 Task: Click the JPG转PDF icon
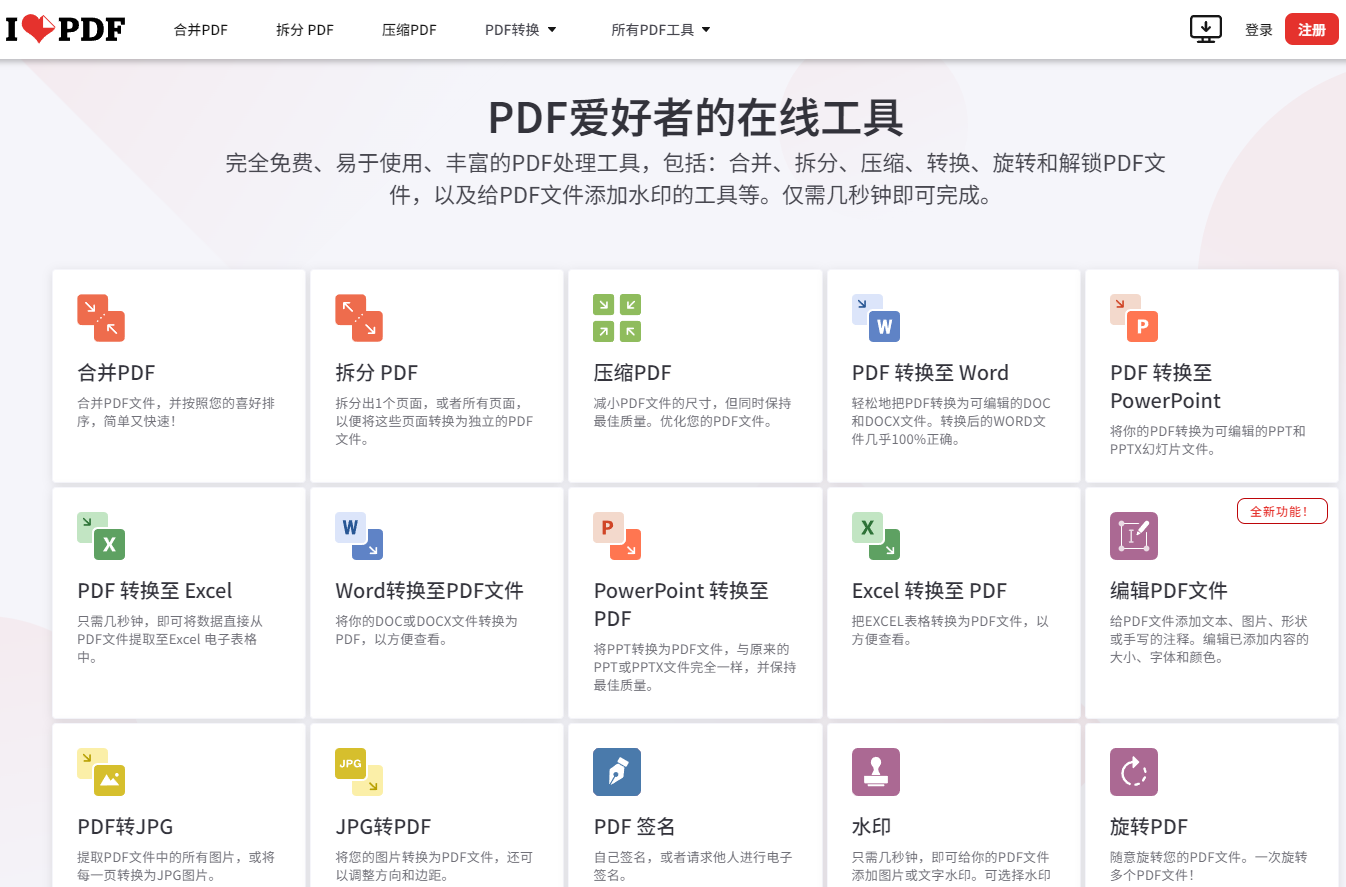pyautogui.click(x=359, y=772)
